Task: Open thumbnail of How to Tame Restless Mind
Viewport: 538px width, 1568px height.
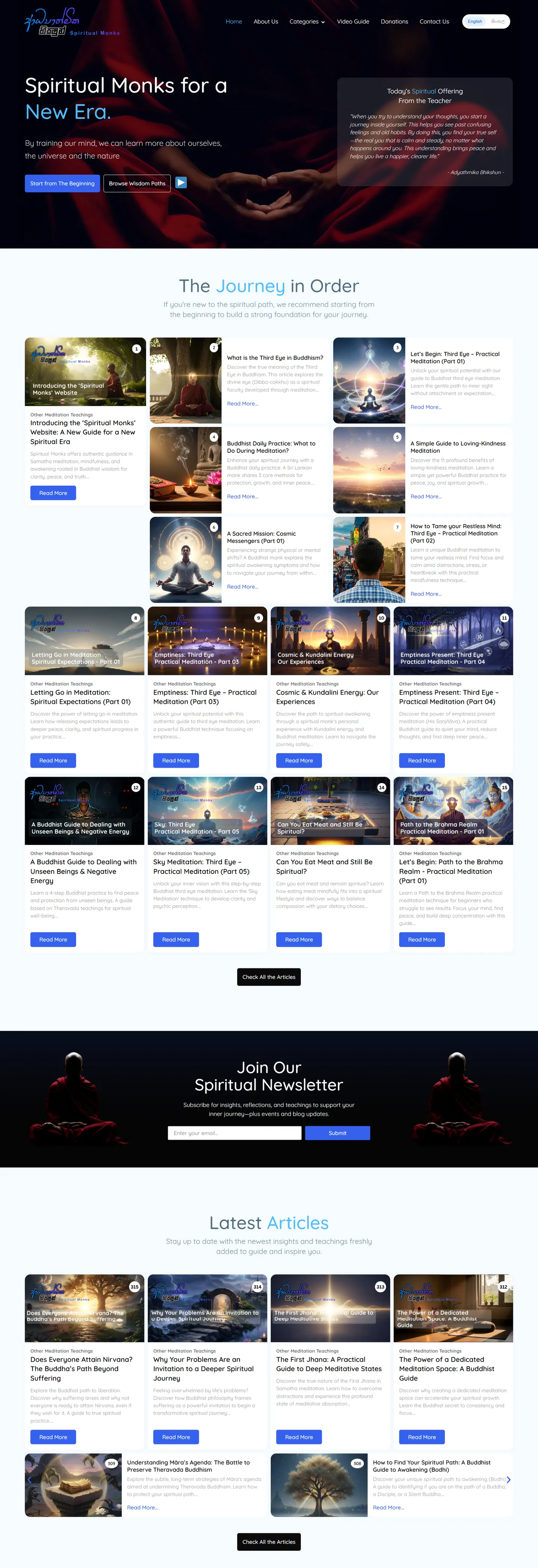Action: (369, 559)
